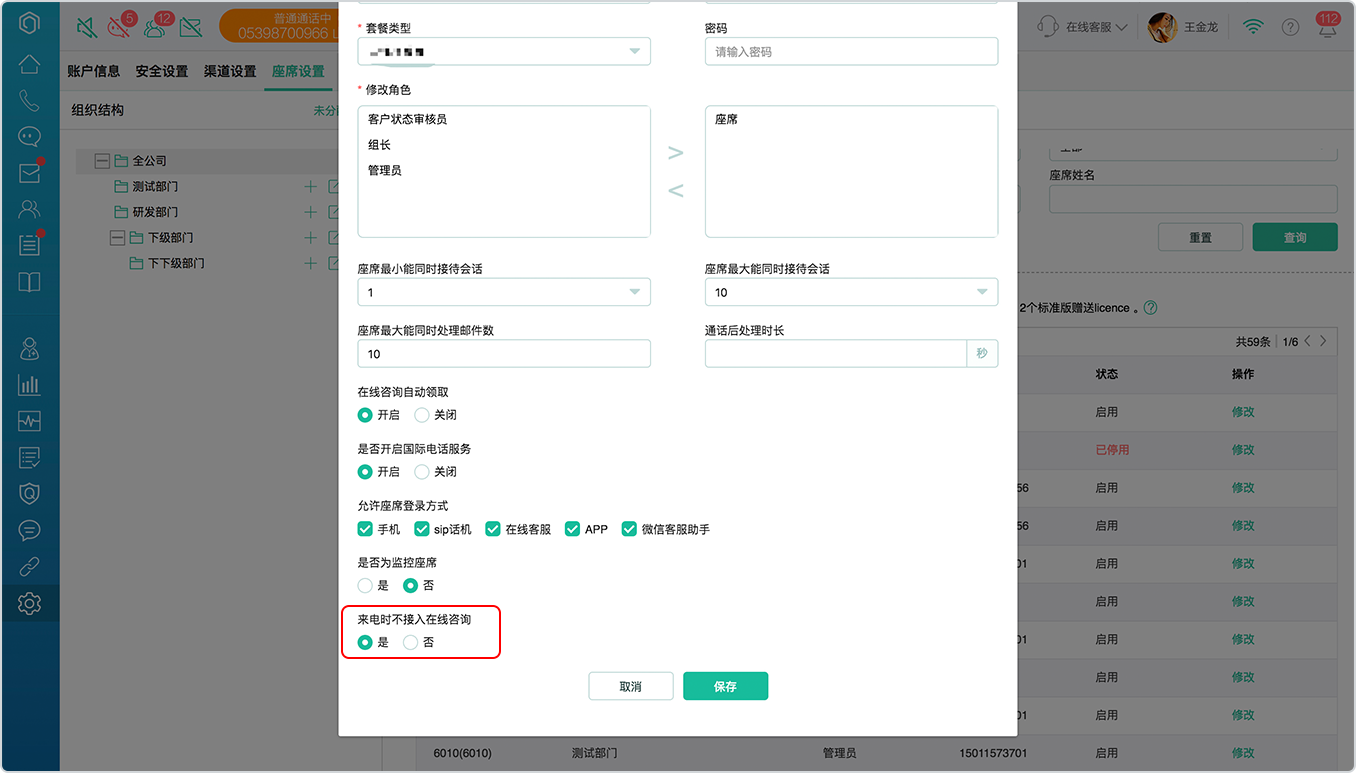This screenshot has width=1356, height=773.
Task: Switch to the 渠道设置 tab
Action: [230, 71]
